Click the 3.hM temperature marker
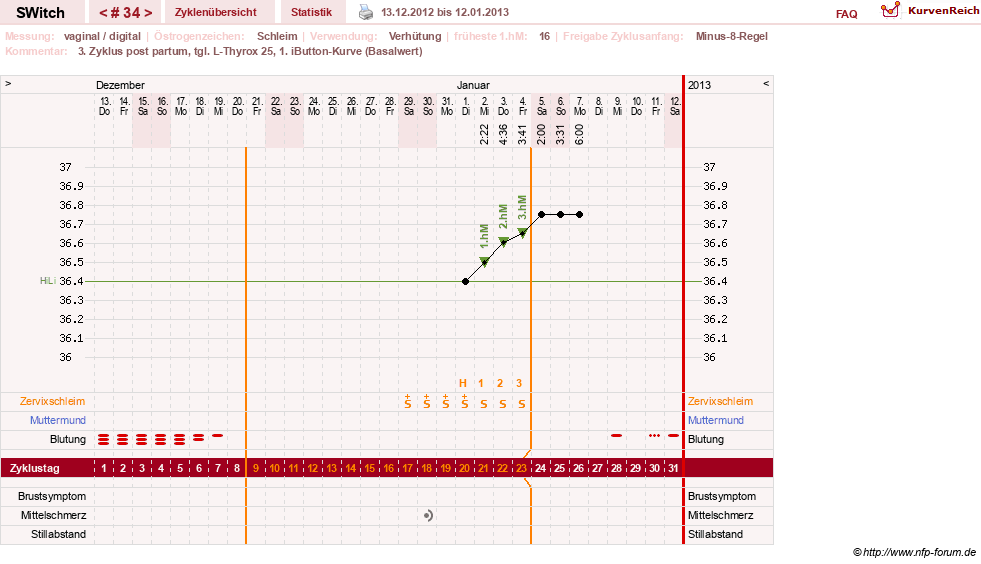This screenshot has width=981, height=564. 522,233
